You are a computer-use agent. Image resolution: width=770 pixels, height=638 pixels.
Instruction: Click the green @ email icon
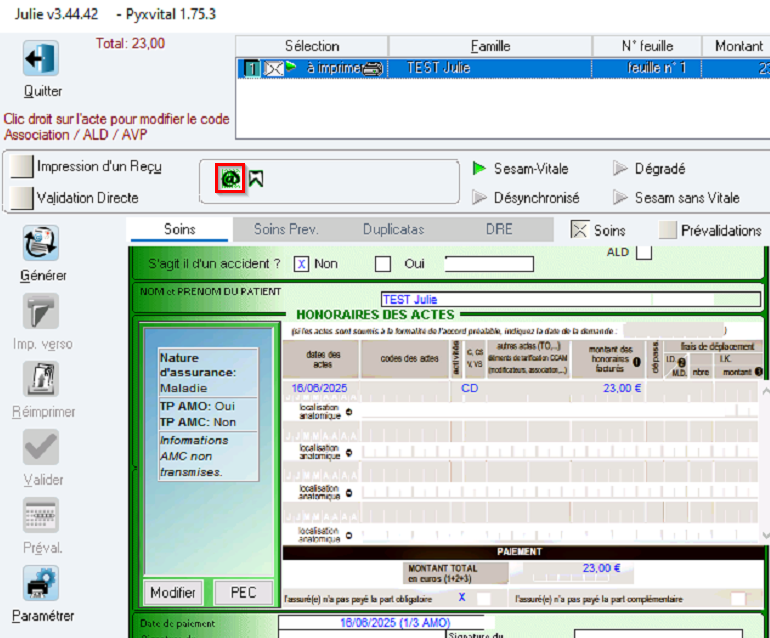(x=230, y=178)
